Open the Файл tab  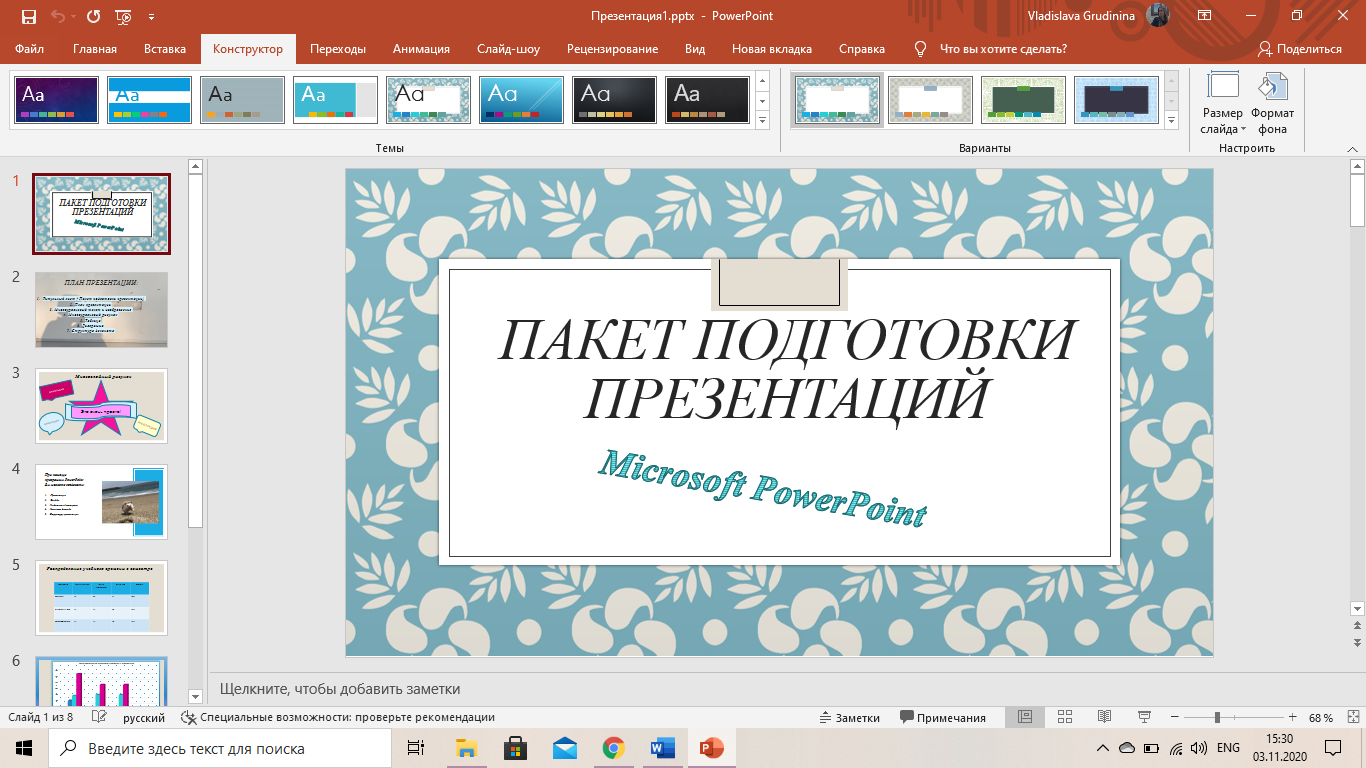29,49
